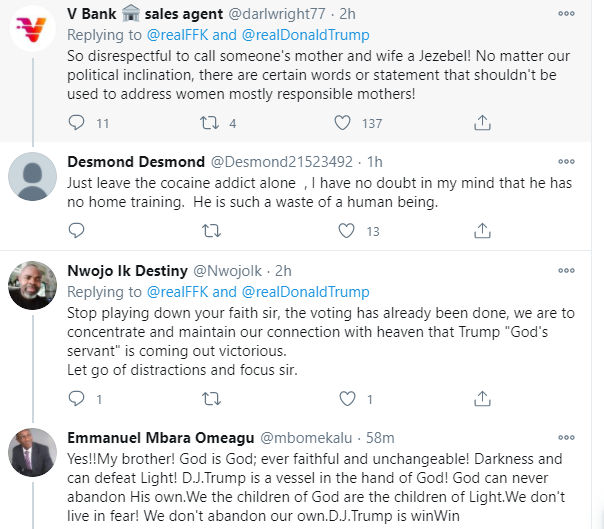
Task: Open more options for V Bank tweet
Action: [566, 13]
